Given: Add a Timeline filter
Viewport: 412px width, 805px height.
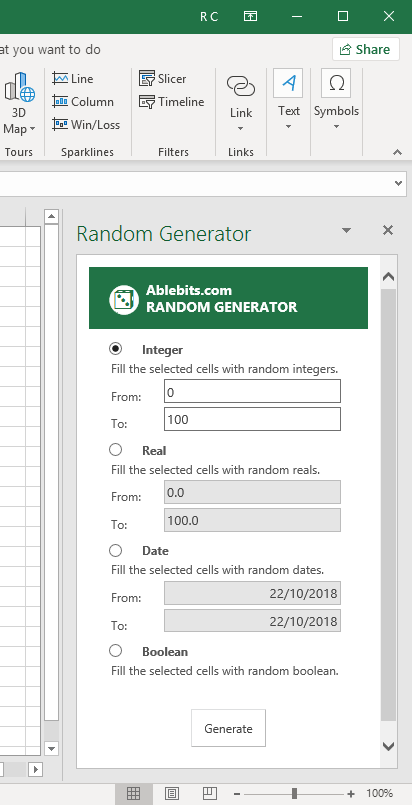Looking at the screenshot, I should (172, 102).
